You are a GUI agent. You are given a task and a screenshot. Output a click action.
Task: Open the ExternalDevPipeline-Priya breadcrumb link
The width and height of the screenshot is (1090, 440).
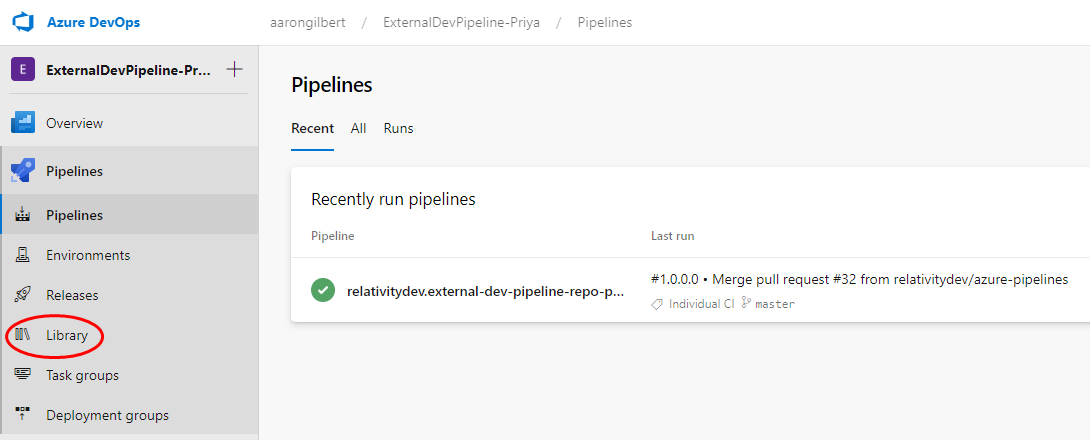click(461, 22)
